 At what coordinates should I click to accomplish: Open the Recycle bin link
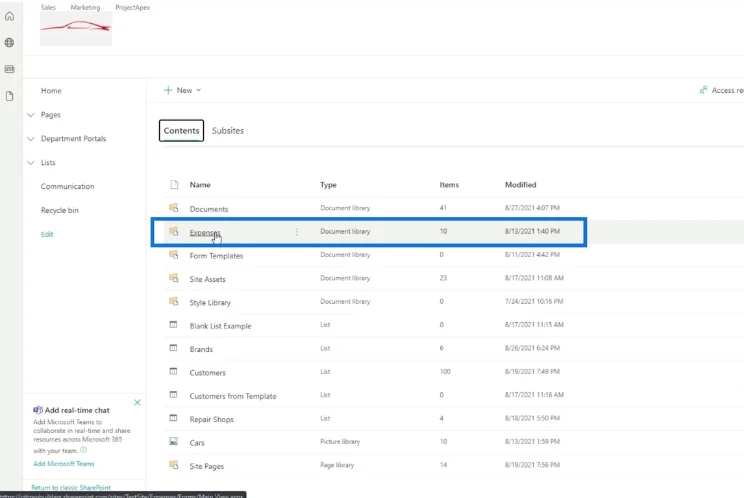(60, 210)
